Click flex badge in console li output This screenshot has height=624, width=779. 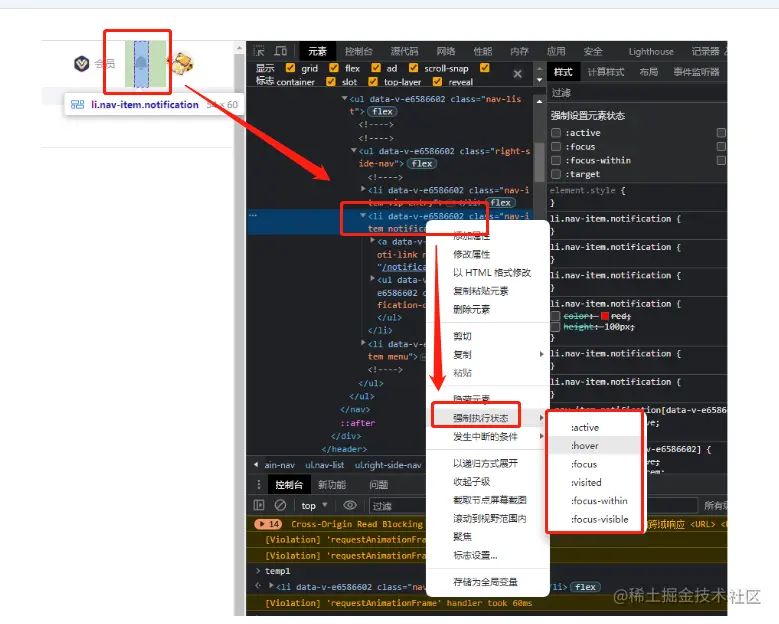click(x=585, y=587)
